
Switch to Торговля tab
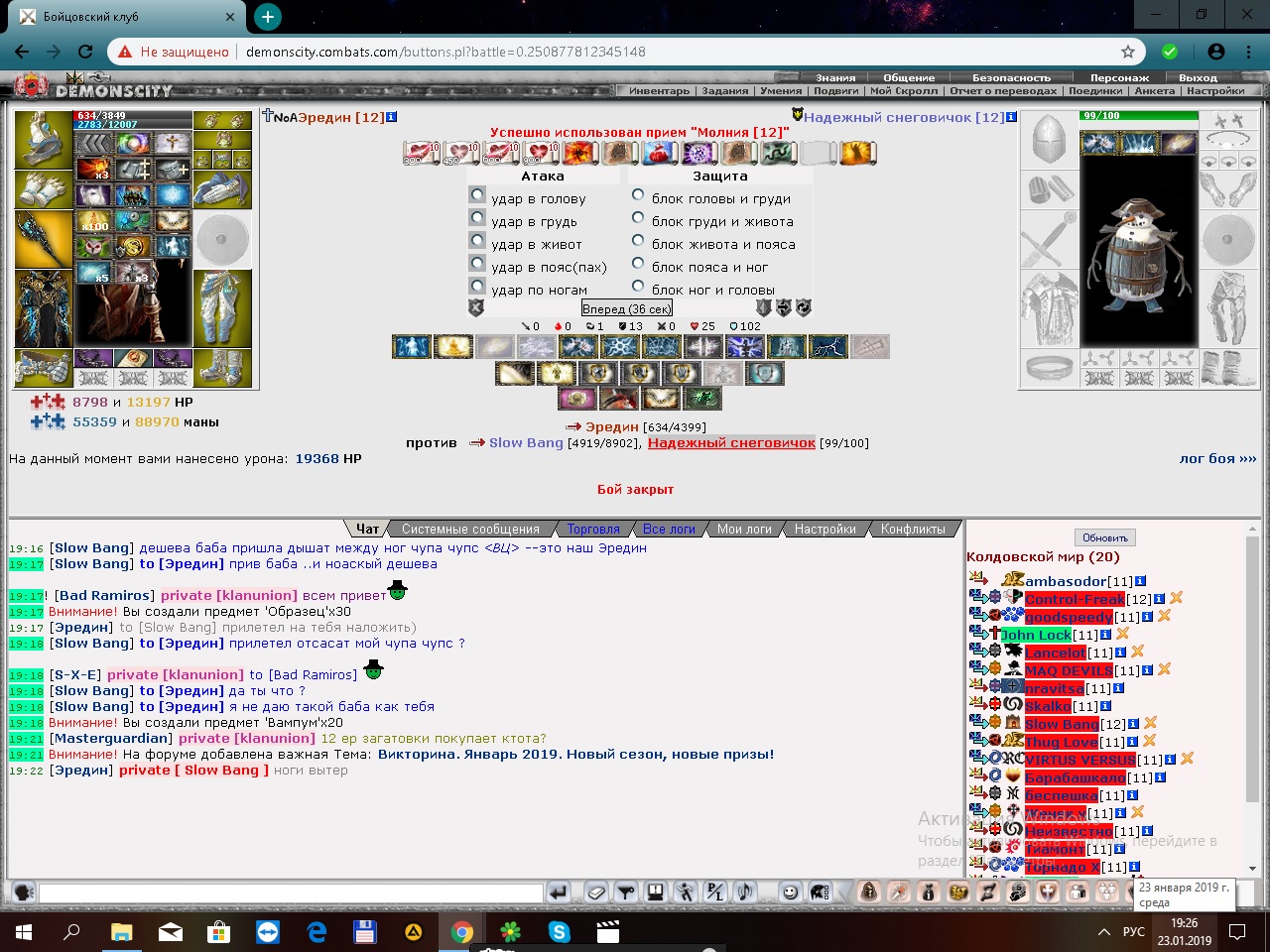click(x=593, y=529)
